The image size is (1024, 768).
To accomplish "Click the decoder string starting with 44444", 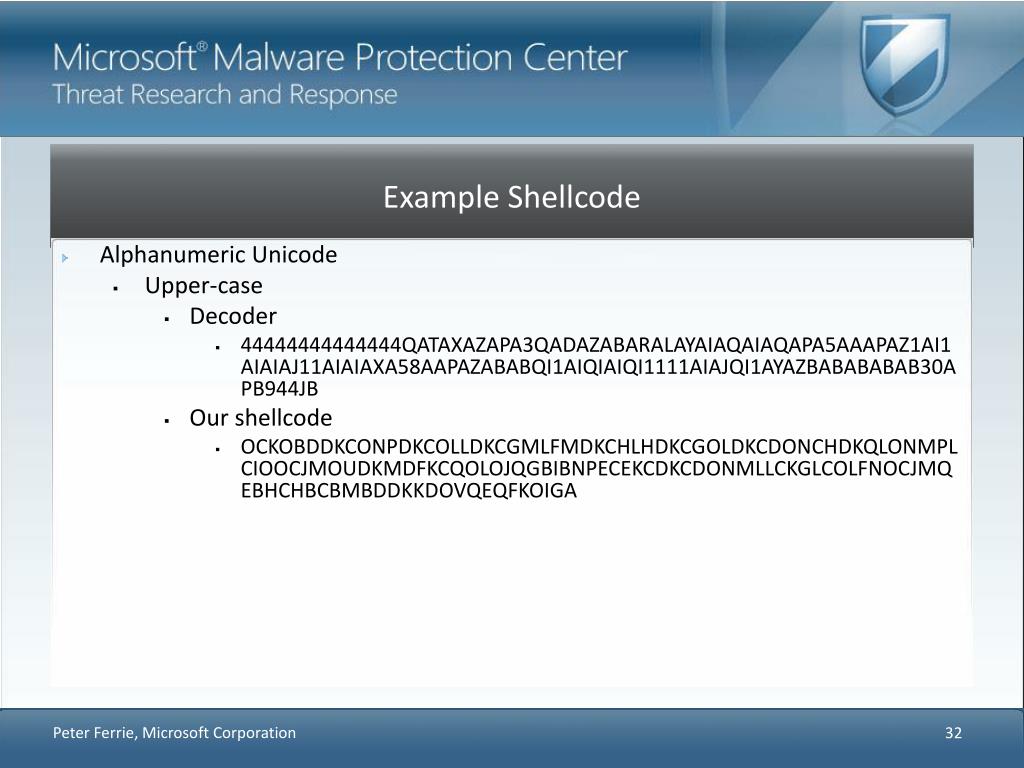I will click(x=598, y=366).
